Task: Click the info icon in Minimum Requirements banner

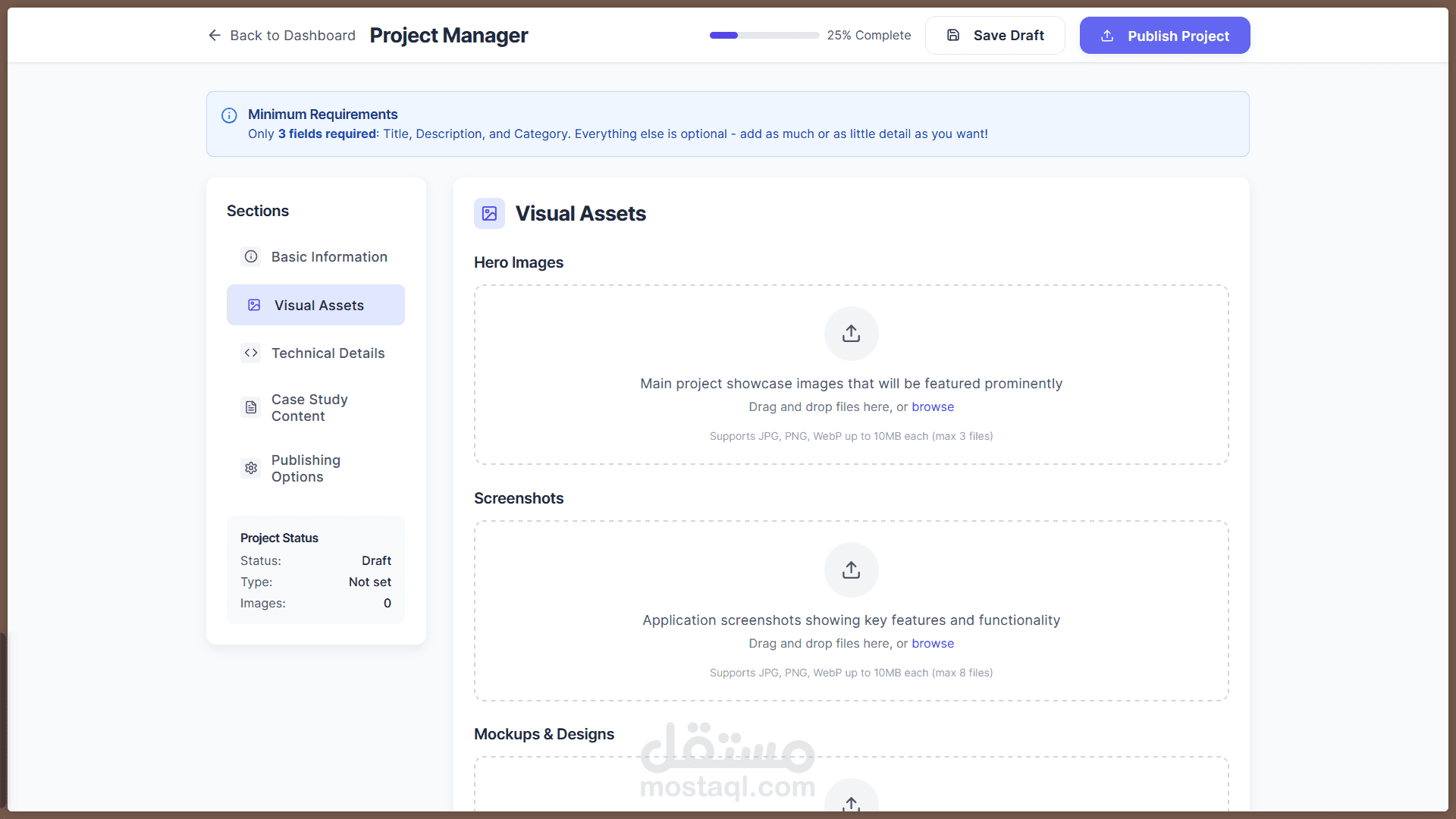Action: [x=229, y=115]
